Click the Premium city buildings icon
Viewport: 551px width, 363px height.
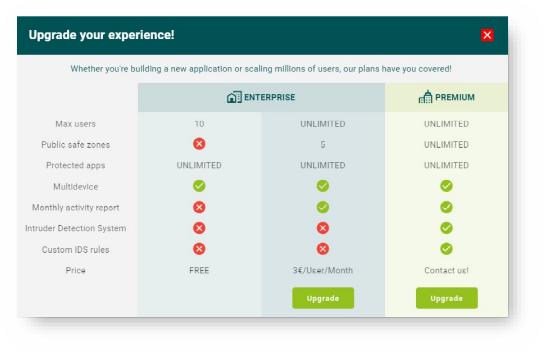(x=425, y=97)
